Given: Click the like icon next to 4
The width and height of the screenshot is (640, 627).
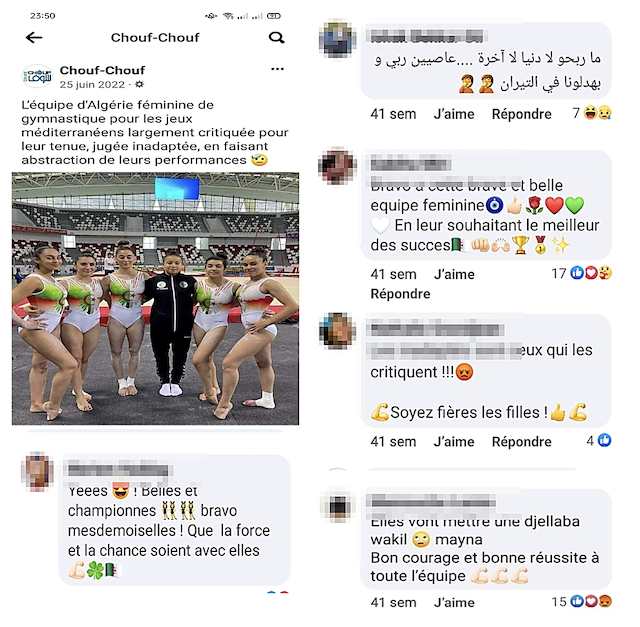Looking at the screenshot, I should [604, 440].
